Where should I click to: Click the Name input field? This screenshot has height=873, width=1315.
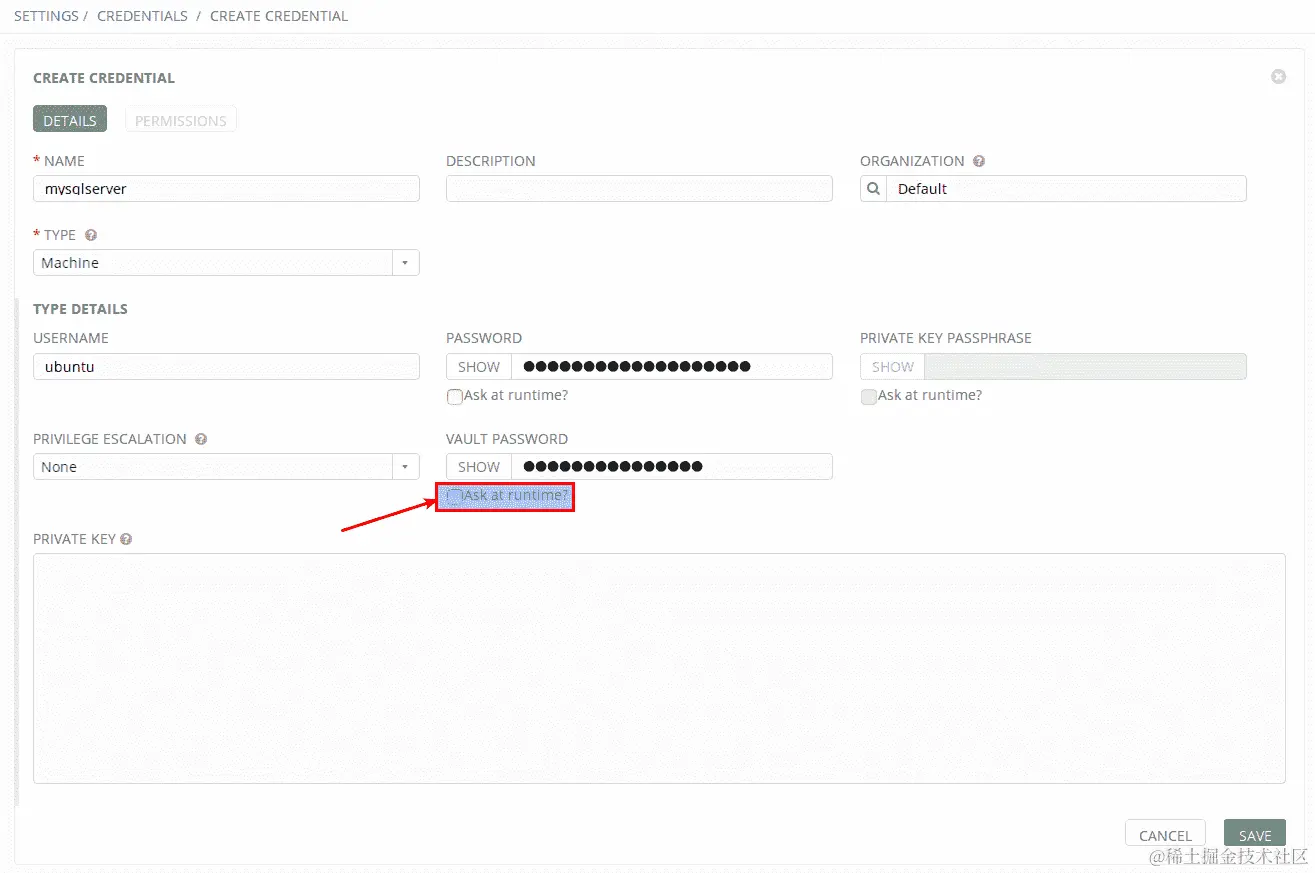pos(226,189)
